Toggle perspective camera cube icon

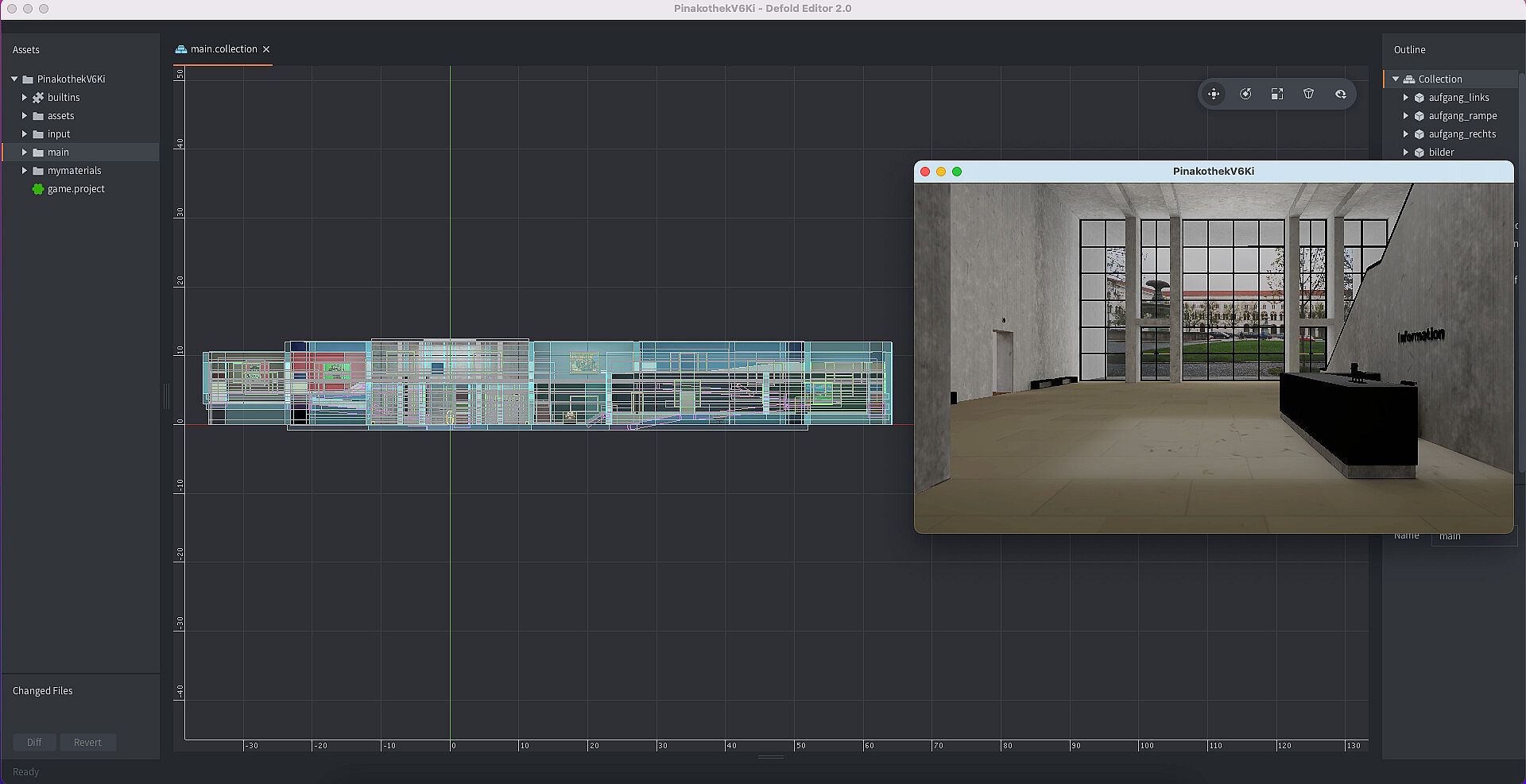pos(1309,95)
